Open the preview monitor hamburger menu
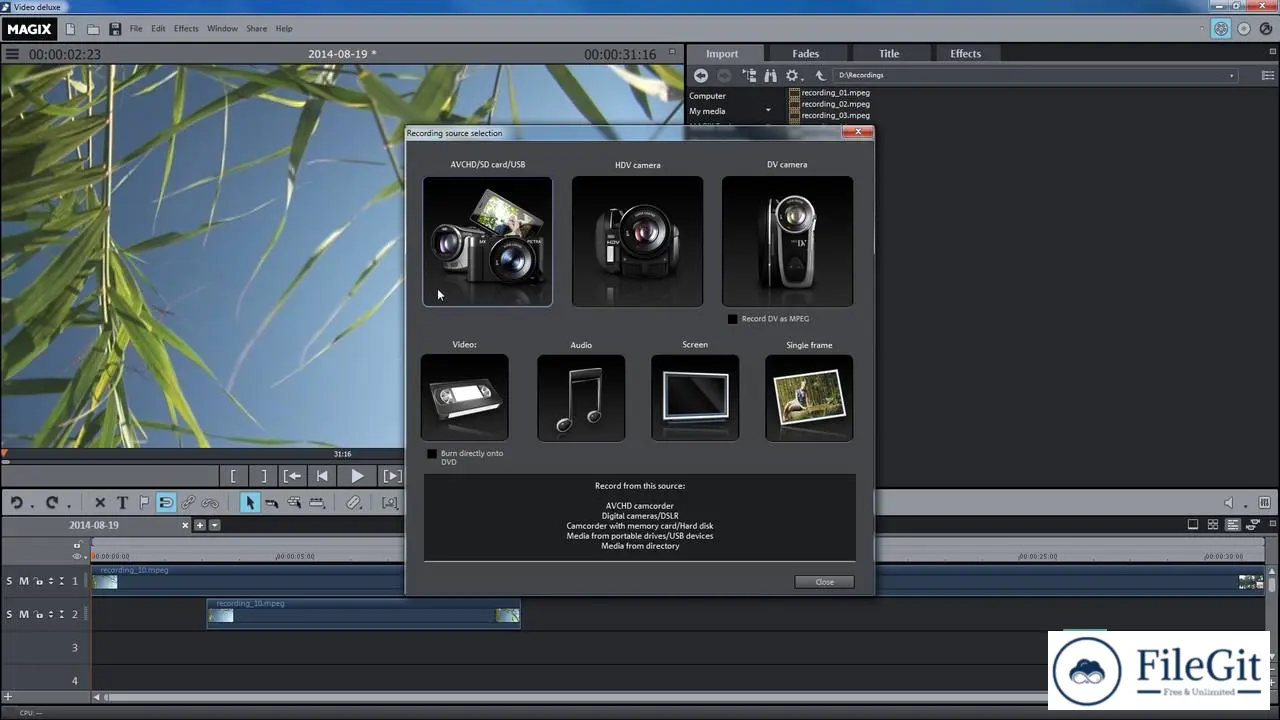 (x=13, y=54)
